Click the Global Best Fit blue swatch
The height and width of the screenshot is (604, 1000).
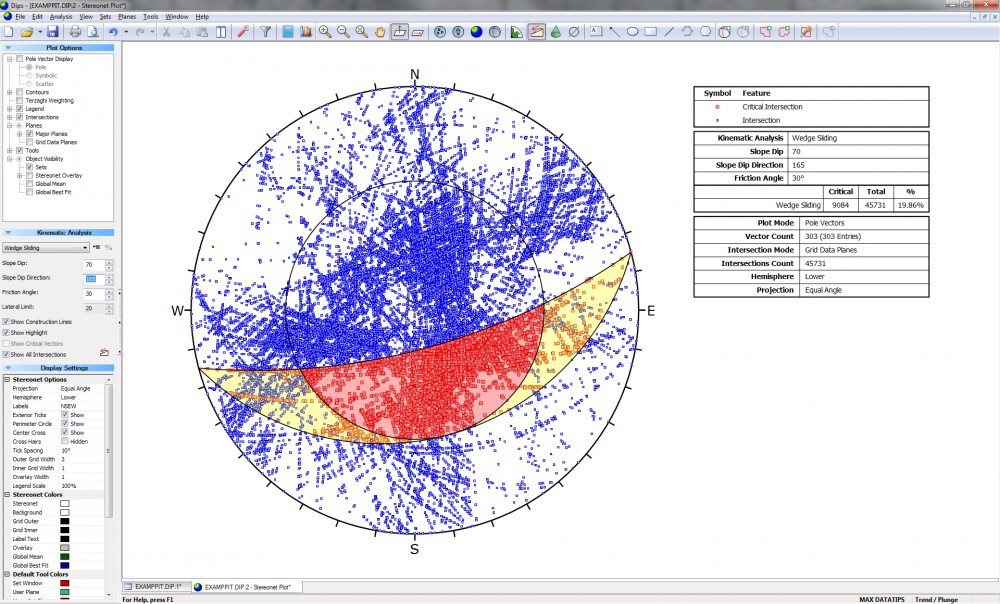[64, 565]
